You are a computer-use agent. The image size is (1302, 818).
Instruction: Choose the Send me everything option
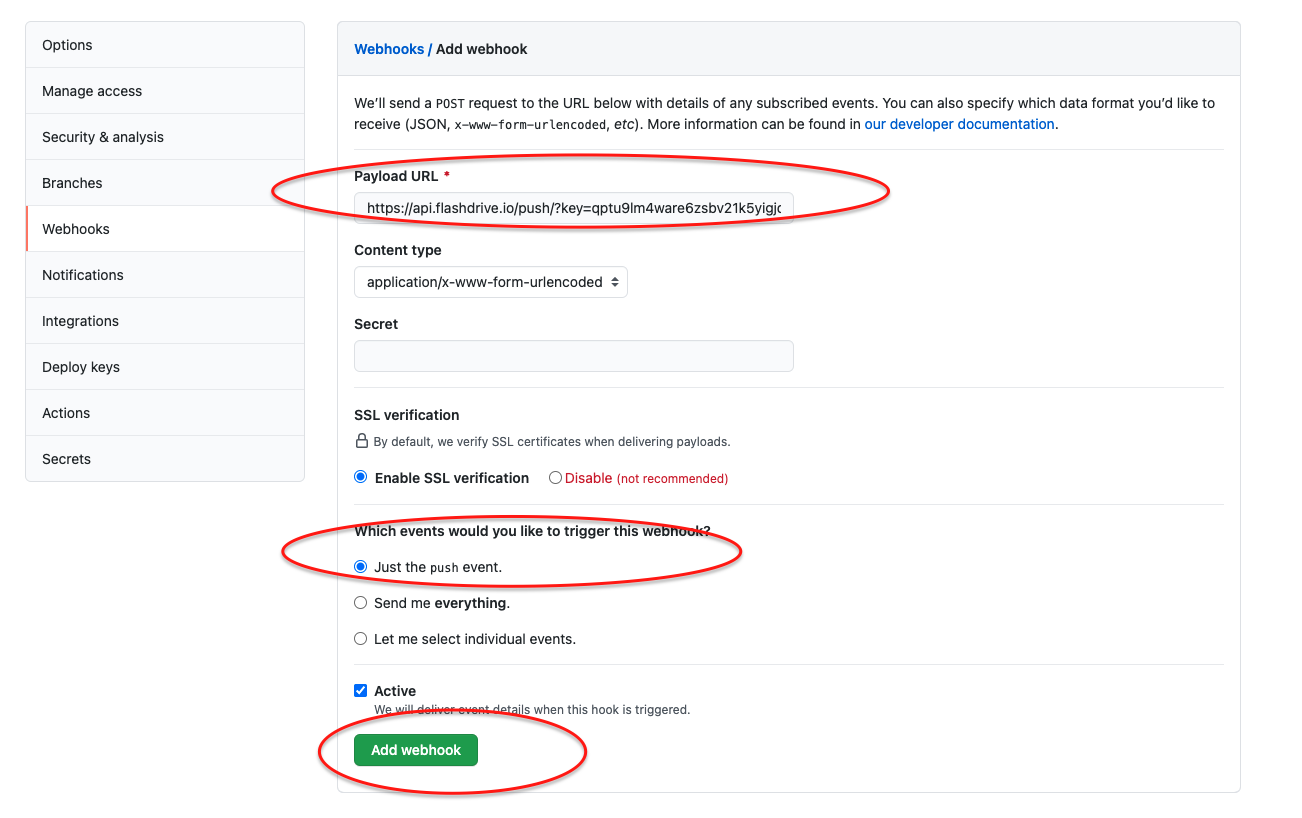[360, 603]
